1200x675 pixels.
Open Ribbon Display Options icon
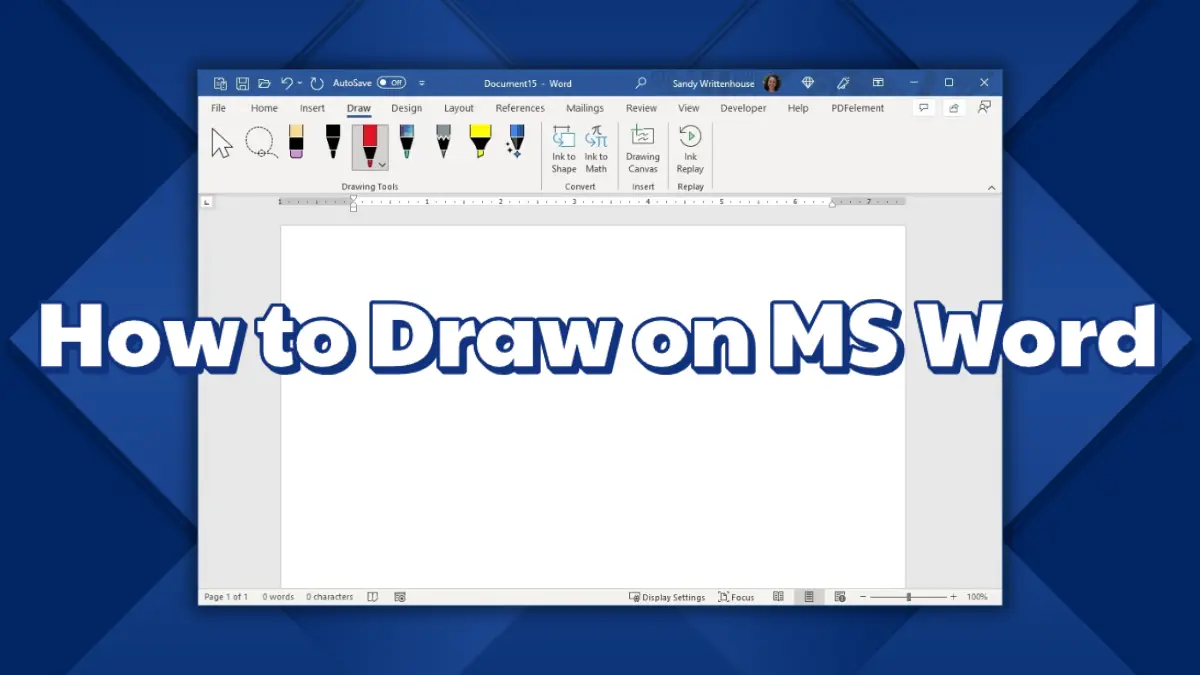click(878, 83)
